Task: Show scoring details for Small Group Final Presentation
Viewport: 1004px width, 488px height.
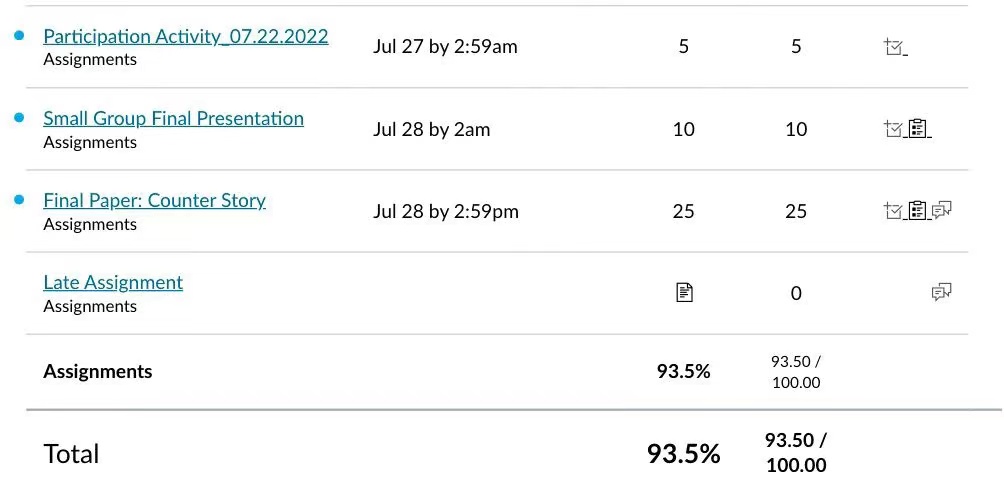Action: click(x=893, y=129)
